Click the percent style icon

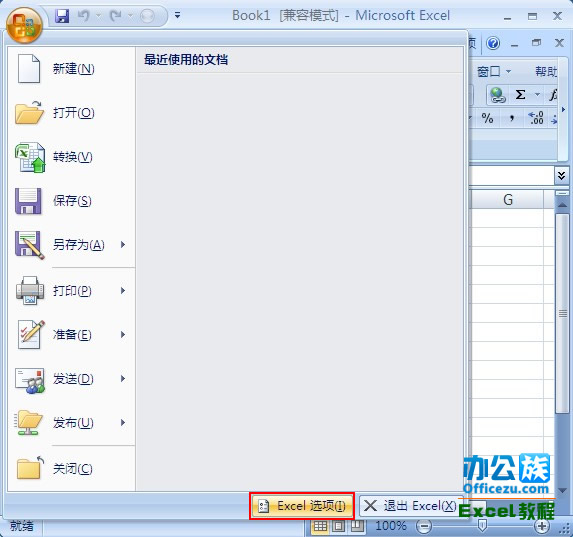click(x=487, y=118)
